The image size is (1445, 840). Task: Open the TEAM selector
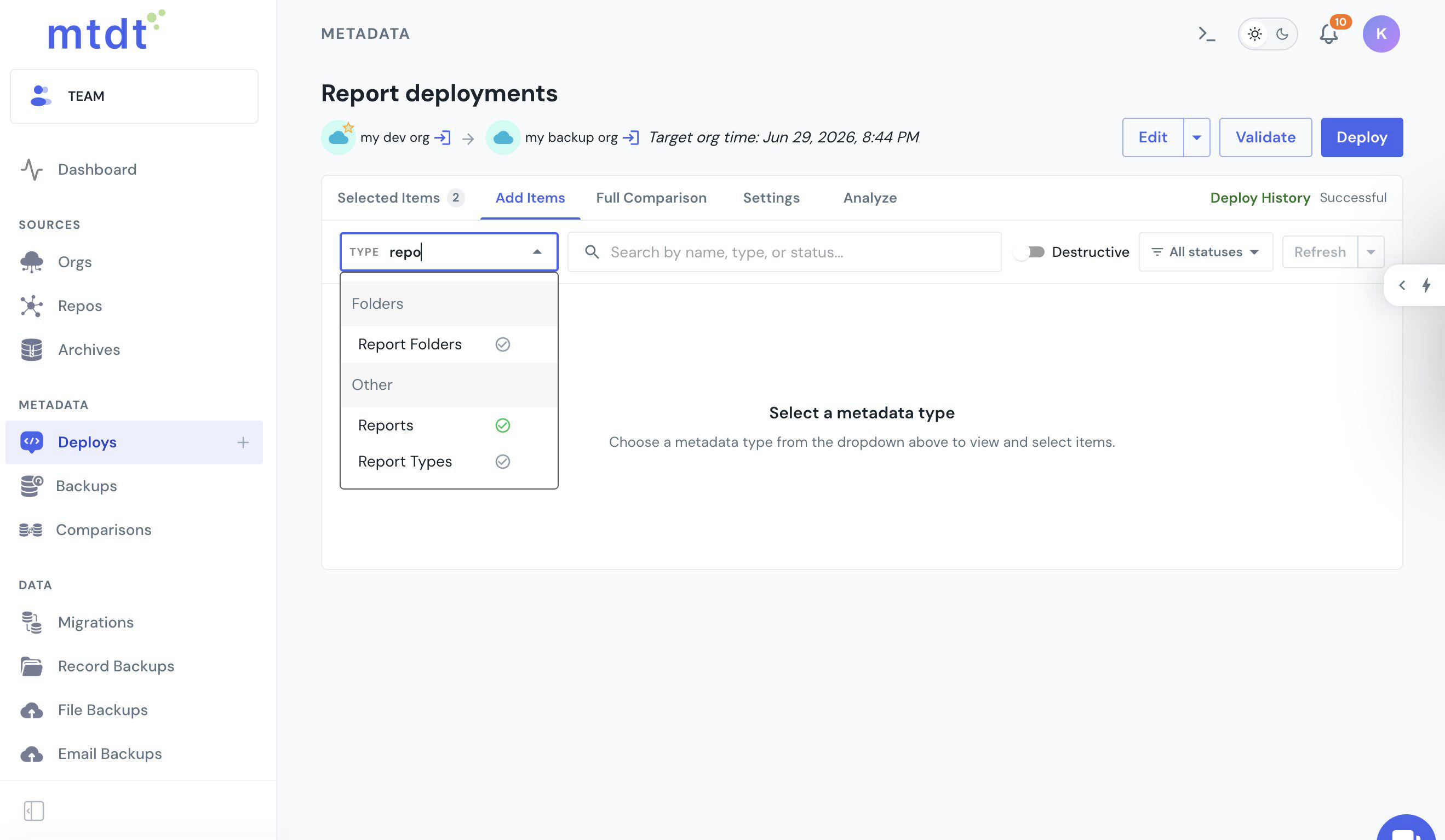click(134, 96)
